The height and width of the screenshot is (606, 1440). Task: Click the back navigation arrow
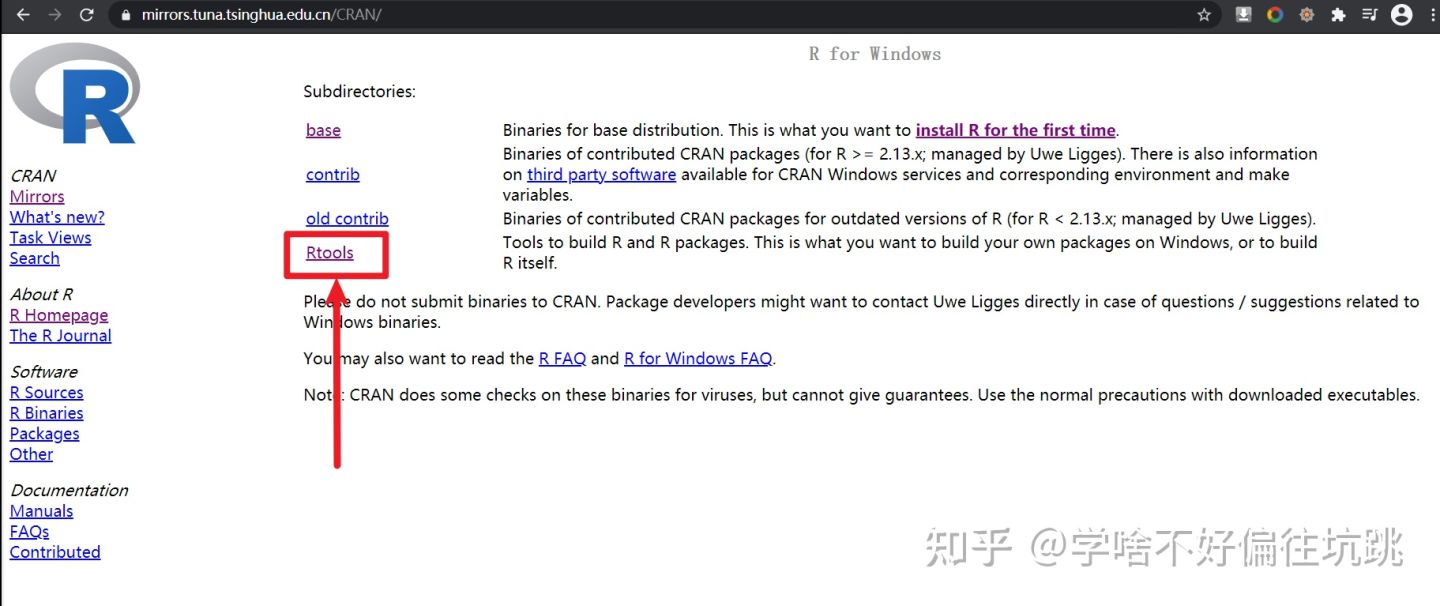[22, 14]
